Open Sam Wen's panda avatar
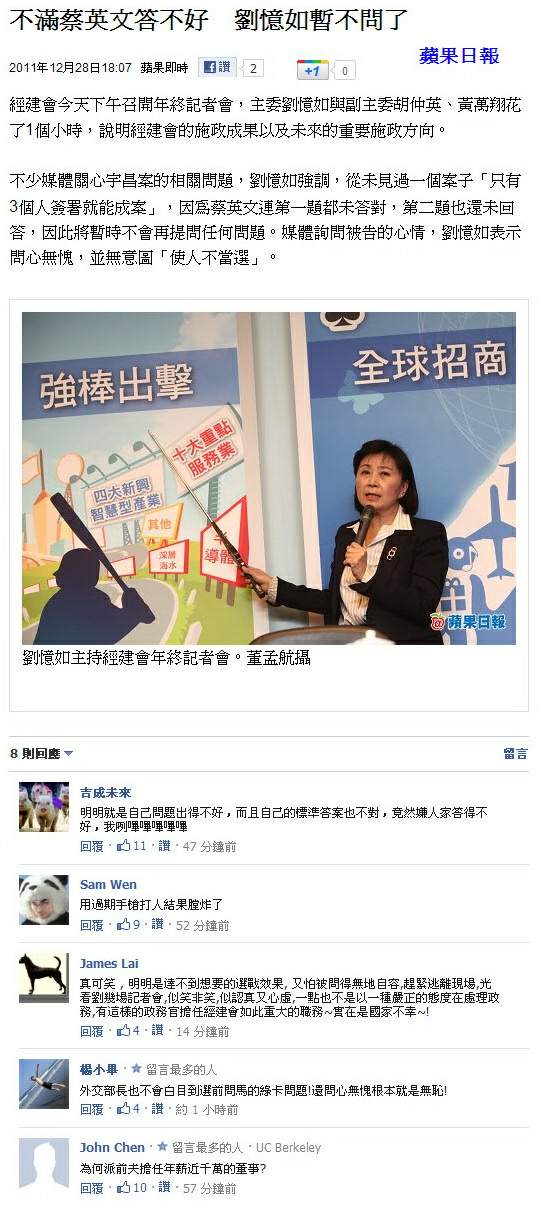Screen dimensions: 541x1205 44,899
